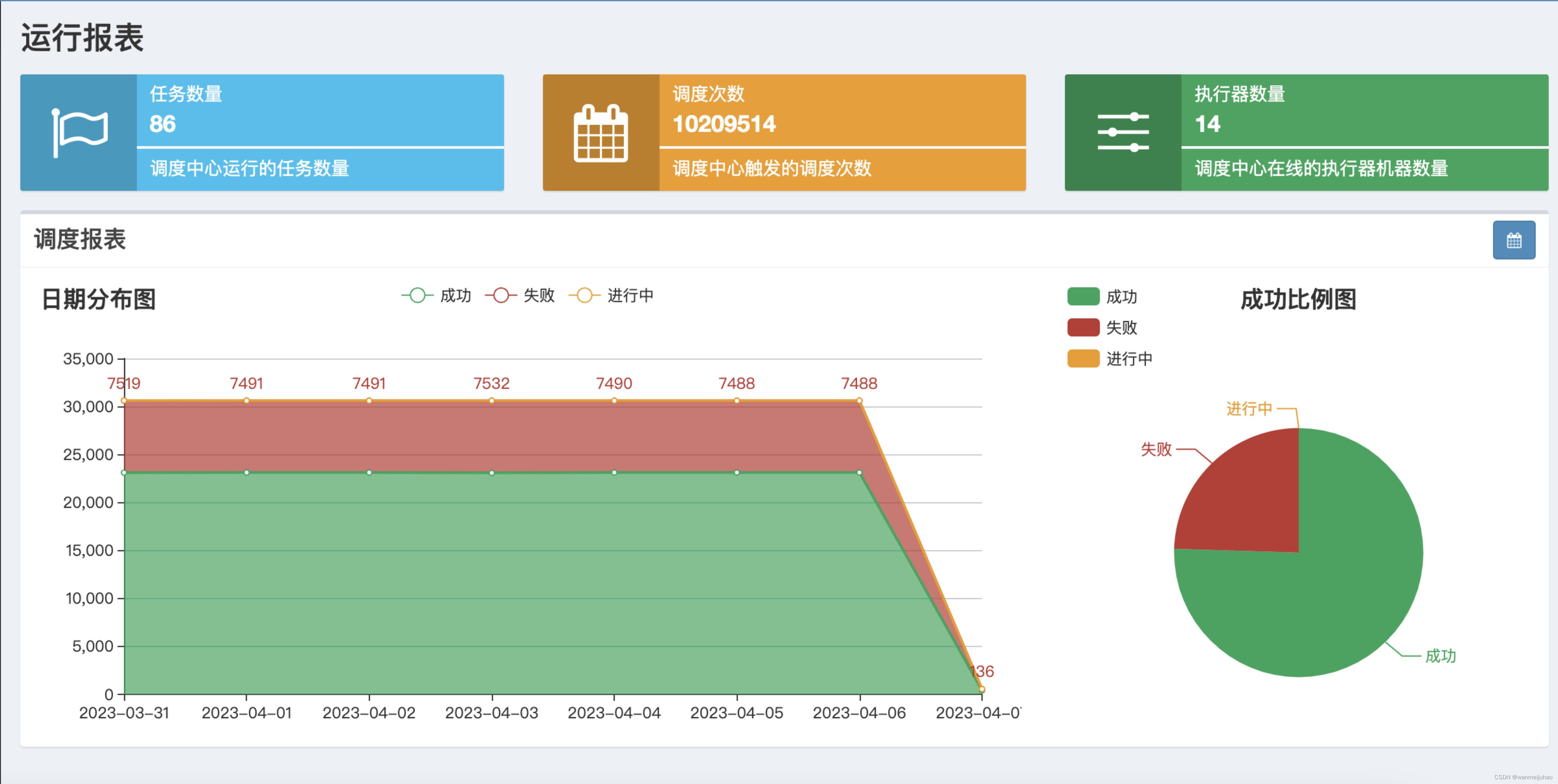Click the 执行器数量 value 14

click(1207, 124)
